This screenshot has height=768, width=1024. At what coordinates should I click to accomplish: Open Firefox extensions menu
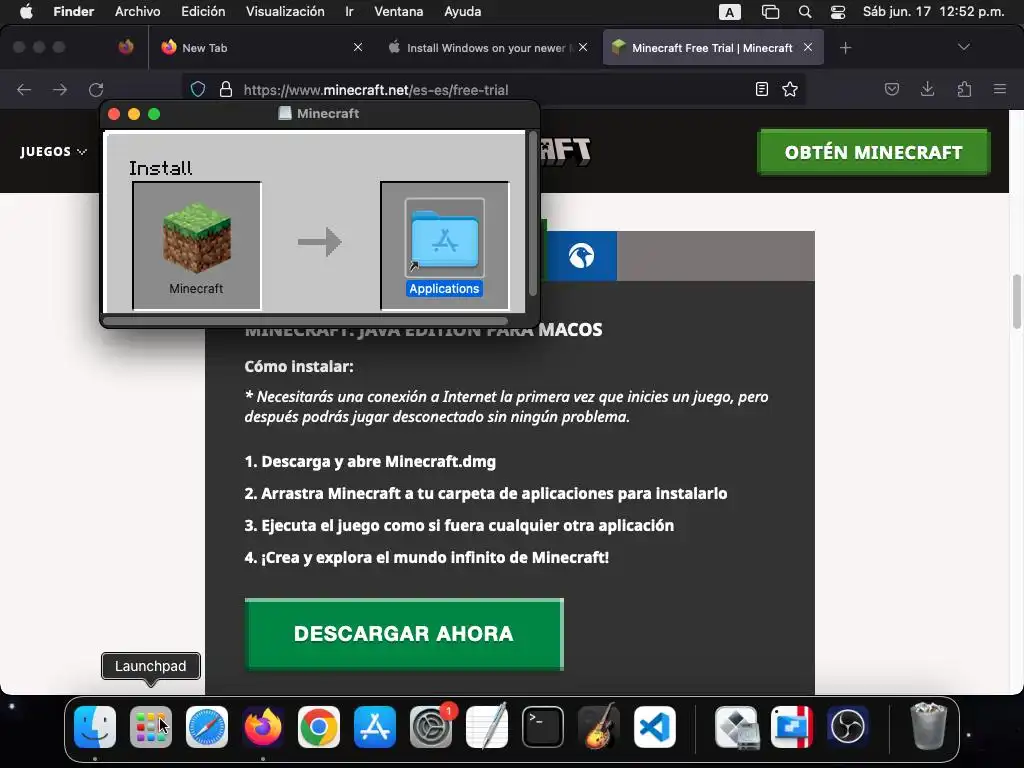point(964,89)
